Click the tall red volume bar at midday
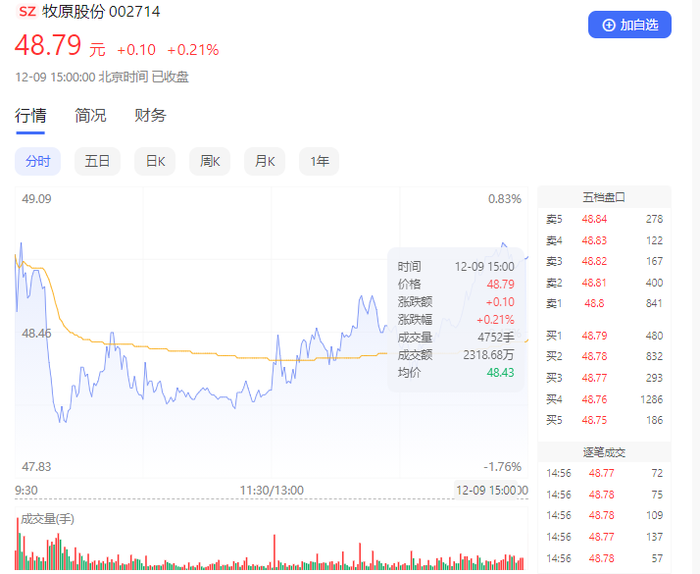The width and height of the screenshot is (700, 574). (x=275, y=552)
